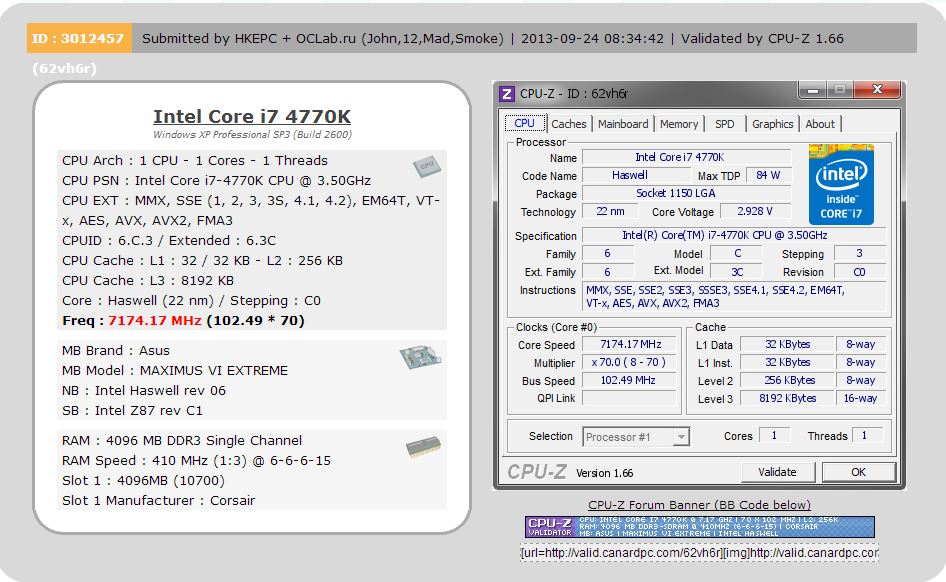Click the Specification i7-4770K CPU field

[734, 235]
